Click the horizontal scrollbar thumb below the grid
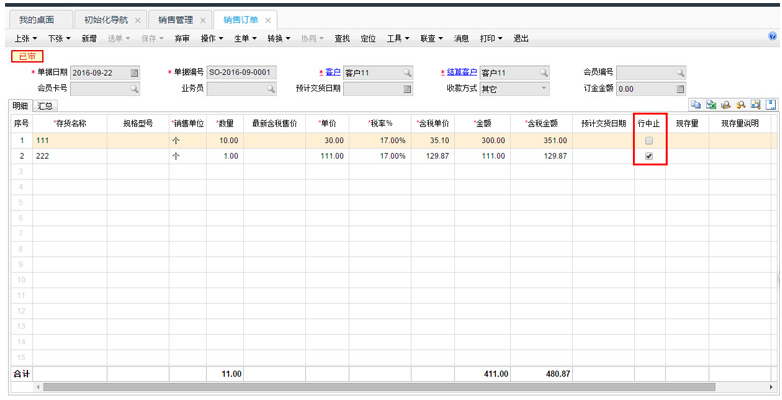 (379, 387)
